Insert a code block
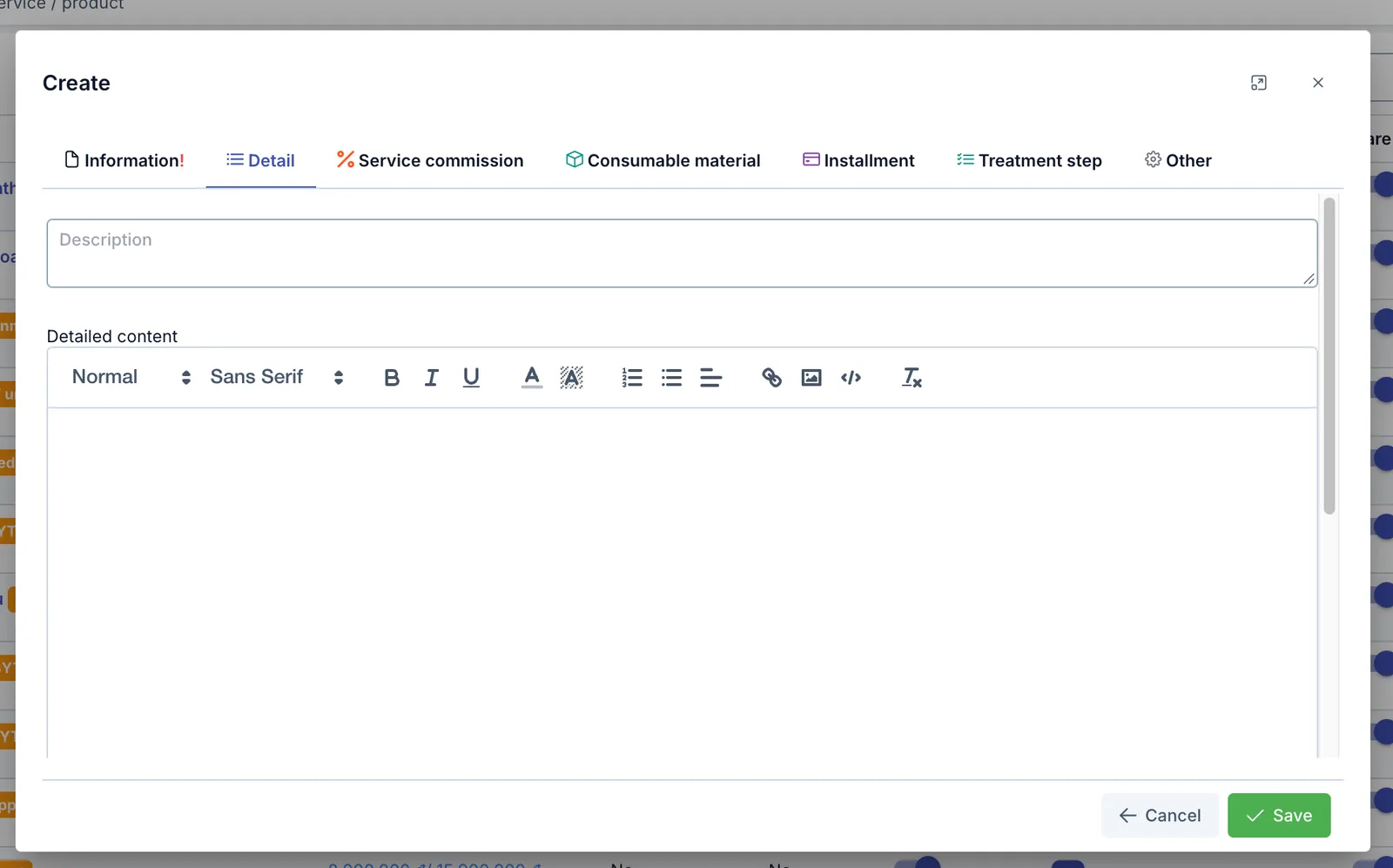Viewport: 1393px width, 868px height. pos(851,378)
